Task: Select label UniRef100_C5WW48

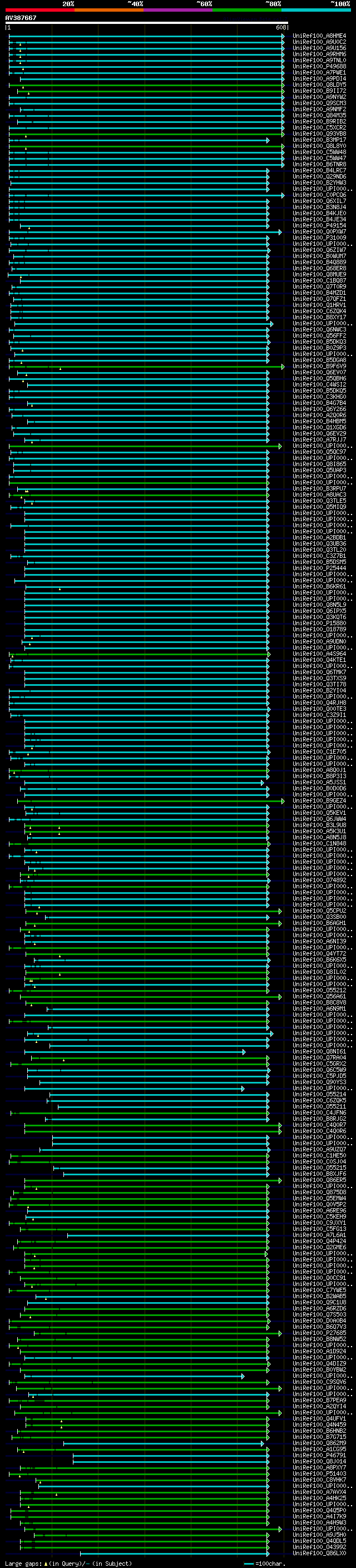Action: [x=319, y=152]
